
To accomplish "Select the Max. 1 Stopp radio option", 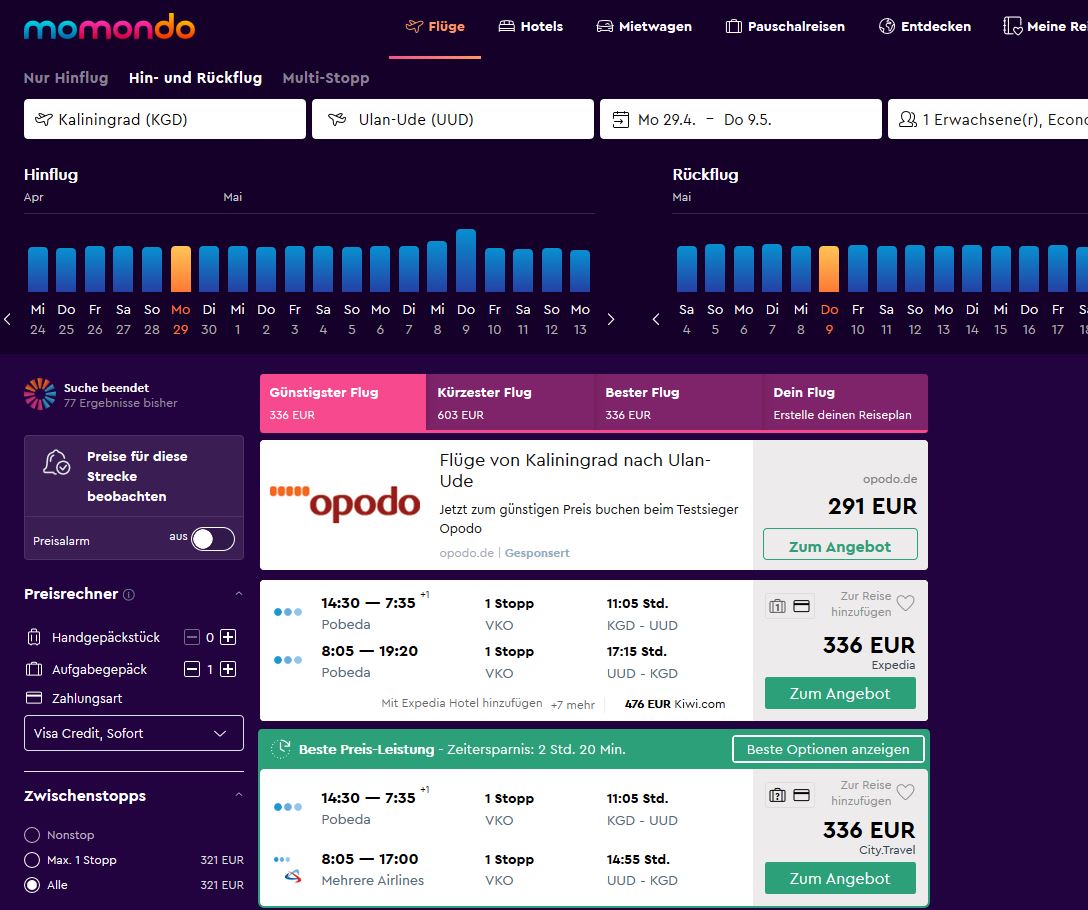I will [32, 859].
